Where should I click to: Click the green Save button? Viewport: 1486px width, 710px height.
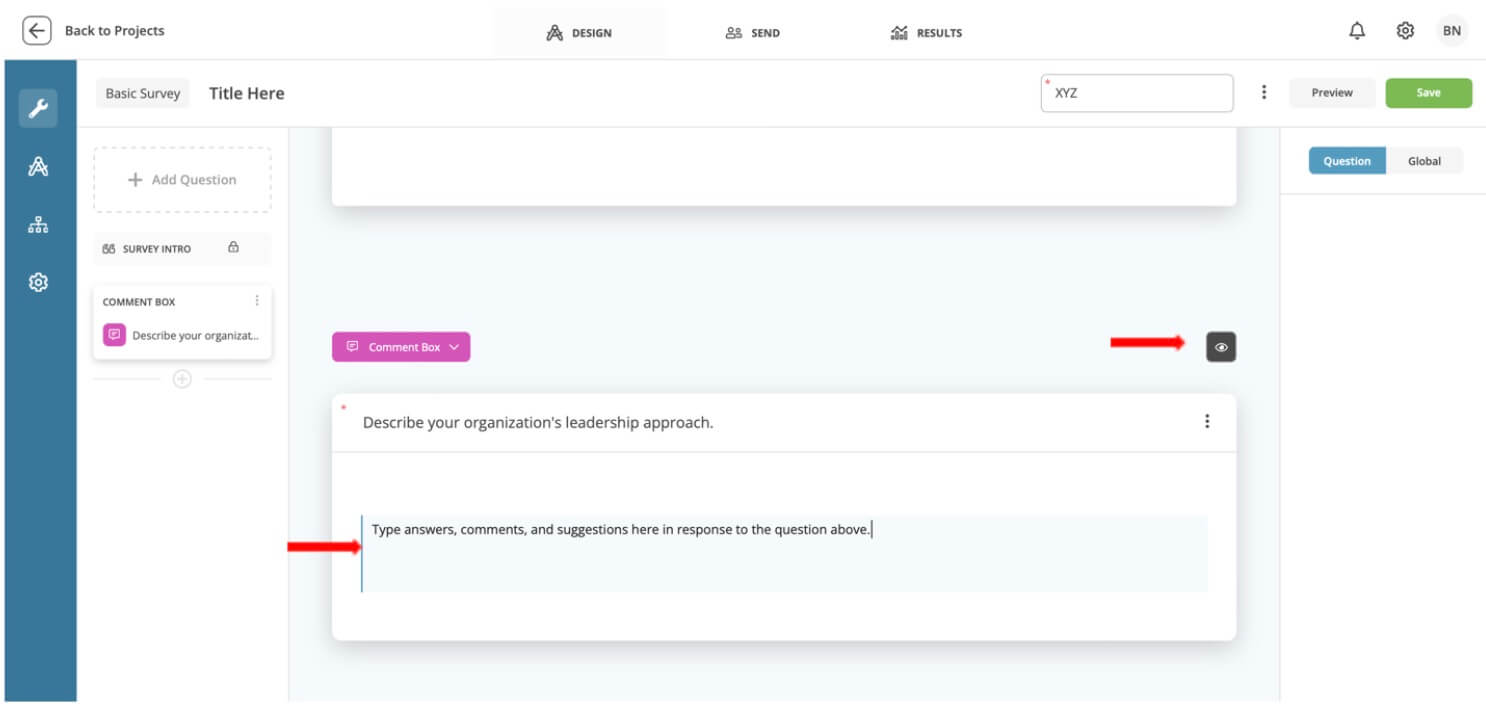click(x=1428, y=93)
